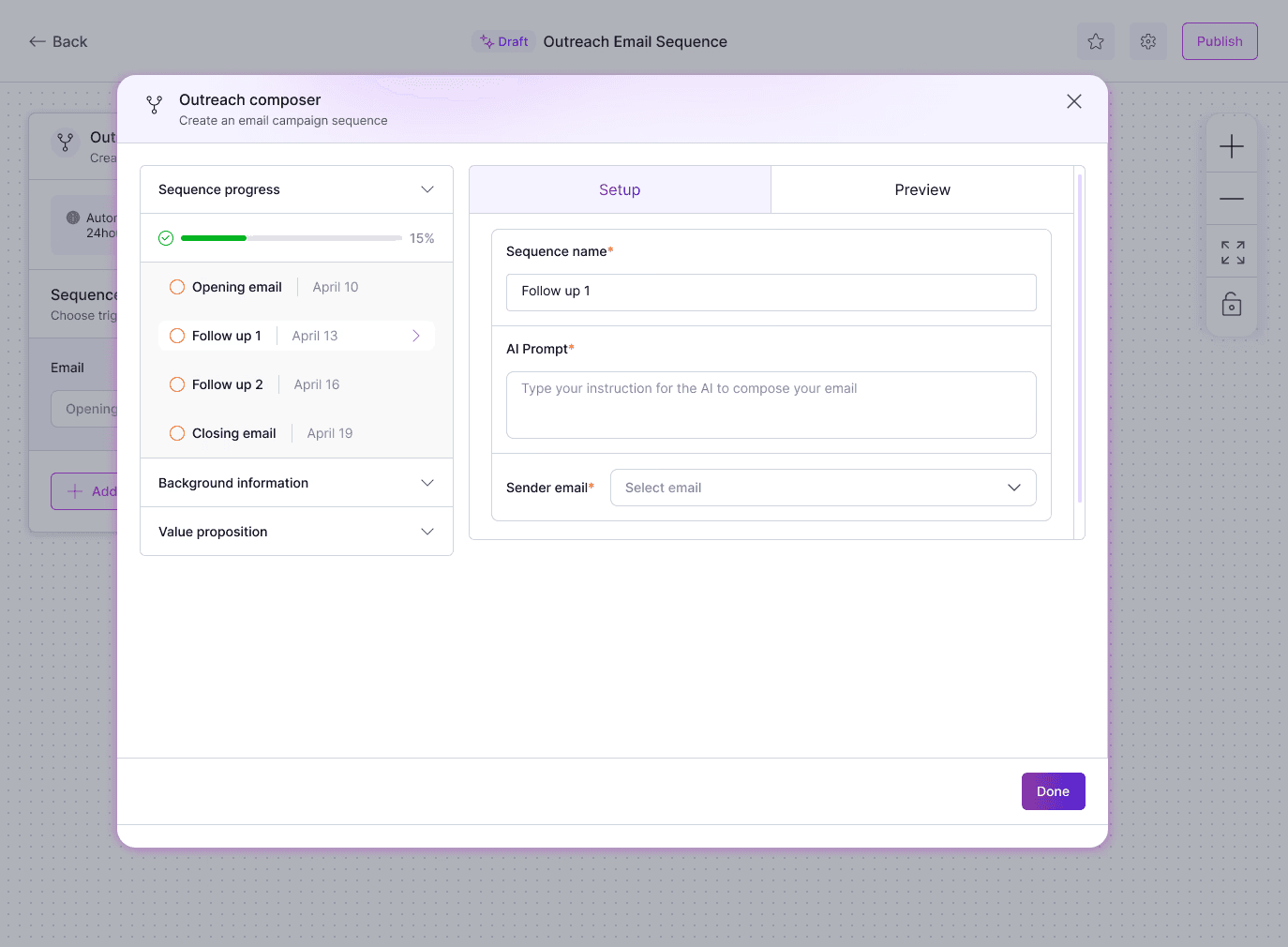Viewport: 1288px width, 947px height.
Task: Select the Opening email circle indicator
Action: pyautogui.click(x=177, y=287)
